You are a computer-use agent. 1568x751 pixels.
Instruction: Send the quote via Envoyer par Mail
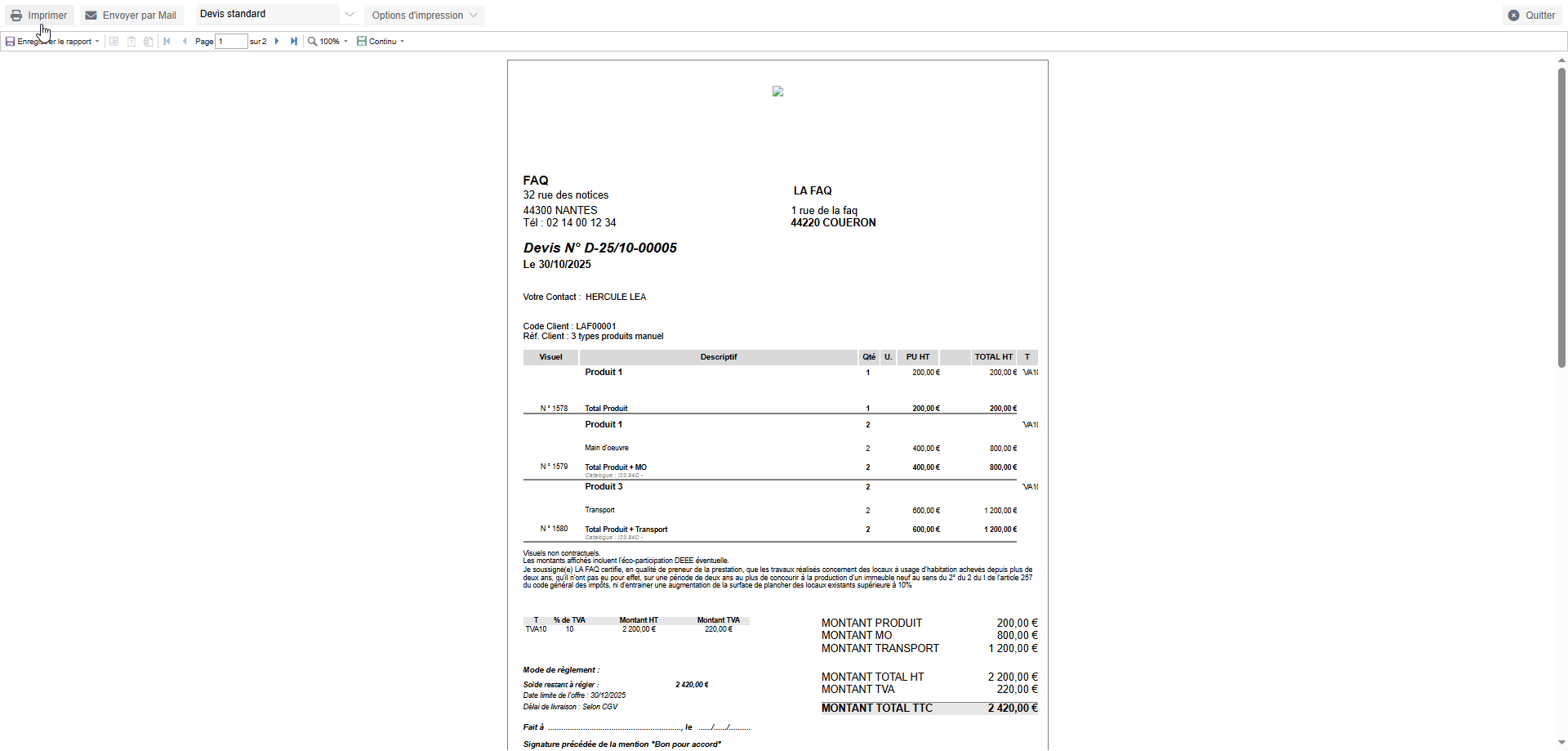[x=131, y=16]
